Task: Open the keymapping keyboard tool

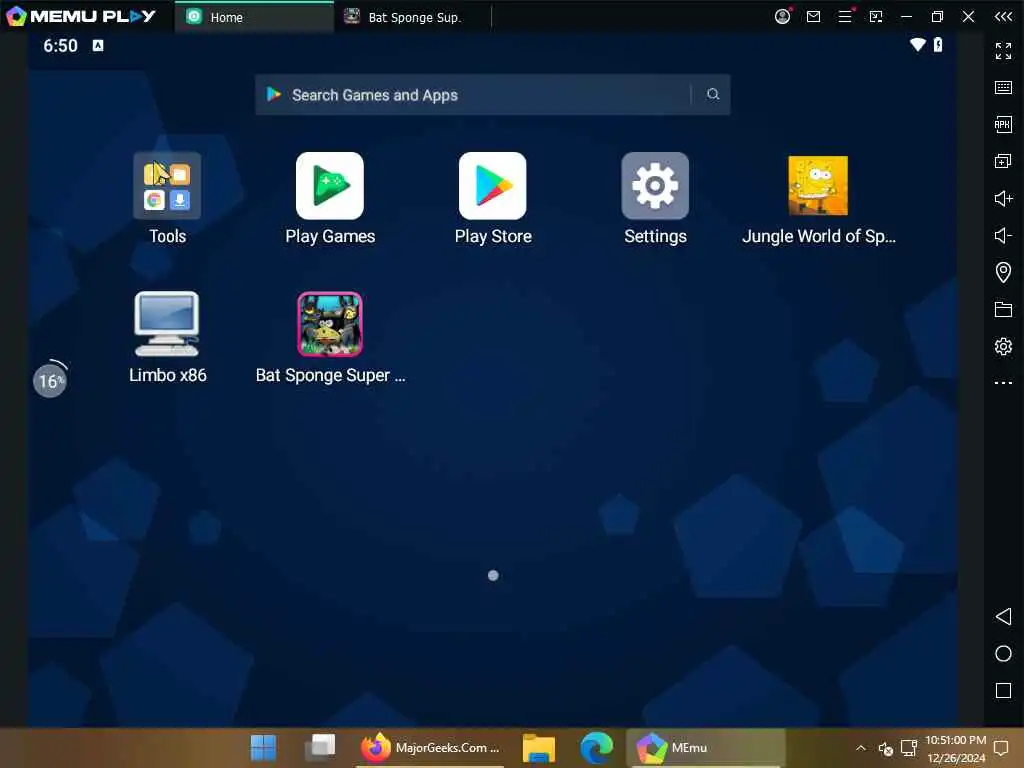Action: (x=1003, y=88)
